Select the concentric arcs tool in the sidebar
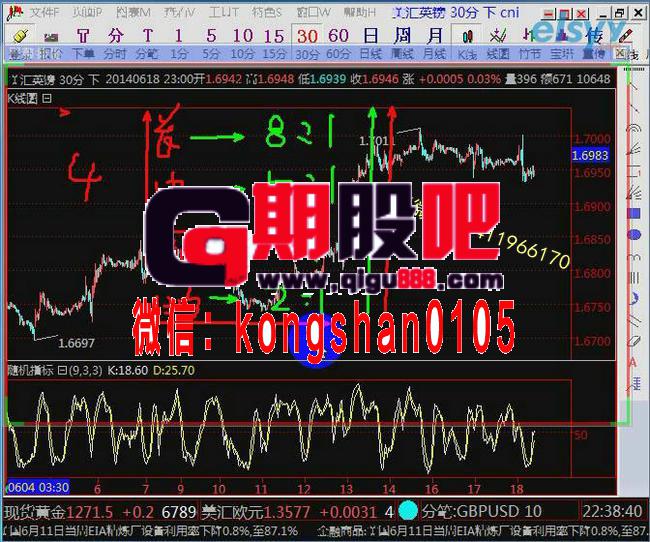Image resolution: width=650 pixels, height=542 pixels. pos(633,128)
